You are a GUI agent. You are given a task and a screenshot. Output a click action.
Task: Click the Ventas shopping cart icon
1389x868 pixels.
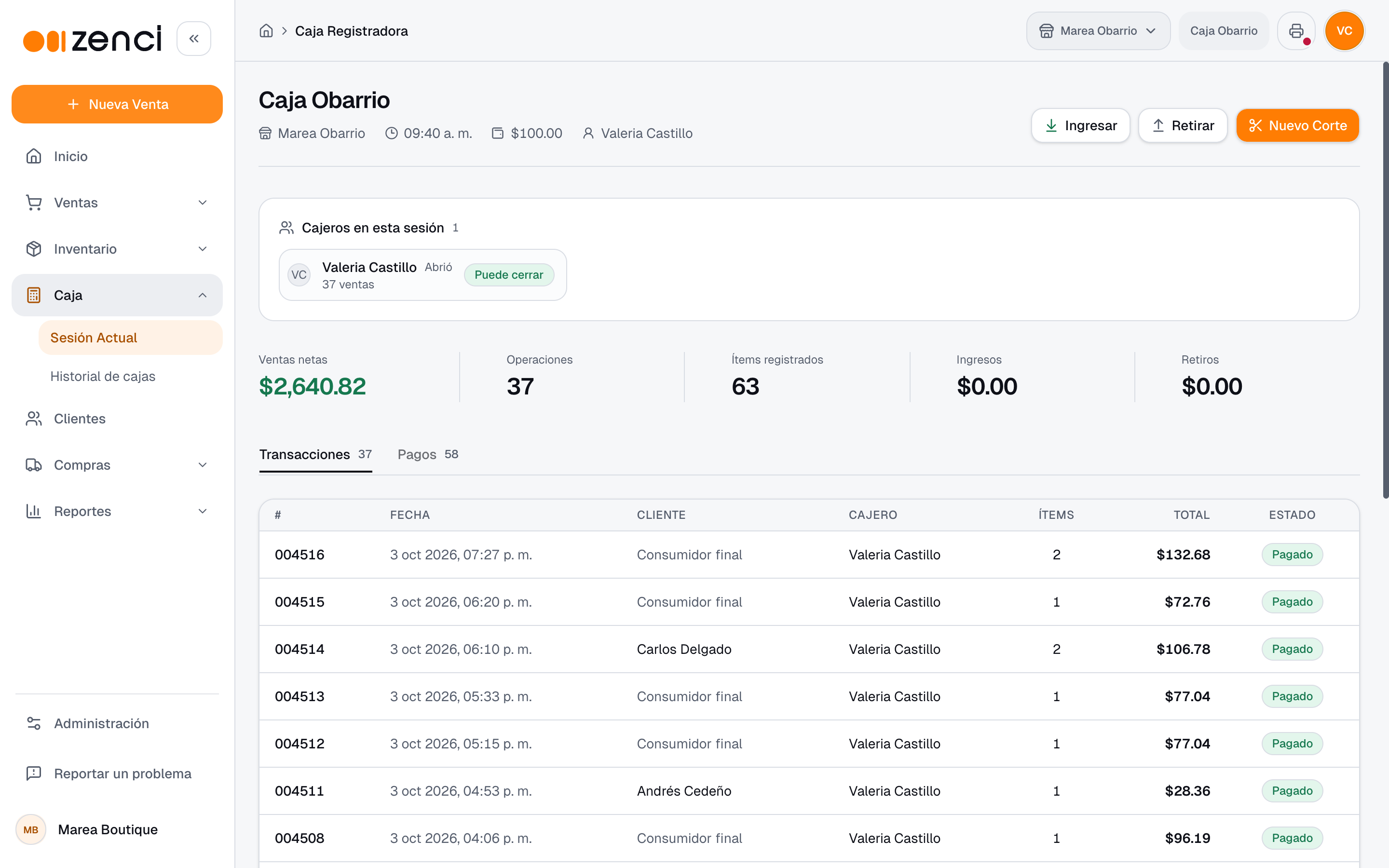[x=34, y=203]
